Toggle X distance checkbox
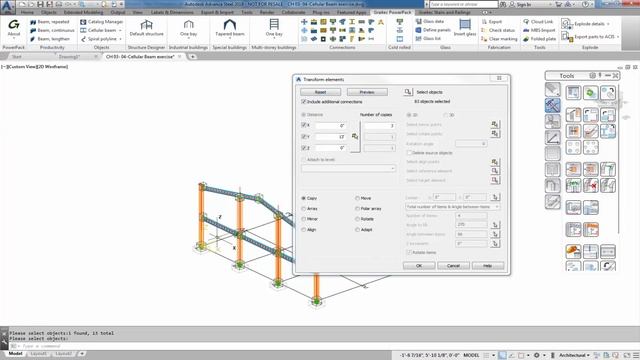This screenshot has height=360, width=640. pyautogui.click(x=303, y=125)
